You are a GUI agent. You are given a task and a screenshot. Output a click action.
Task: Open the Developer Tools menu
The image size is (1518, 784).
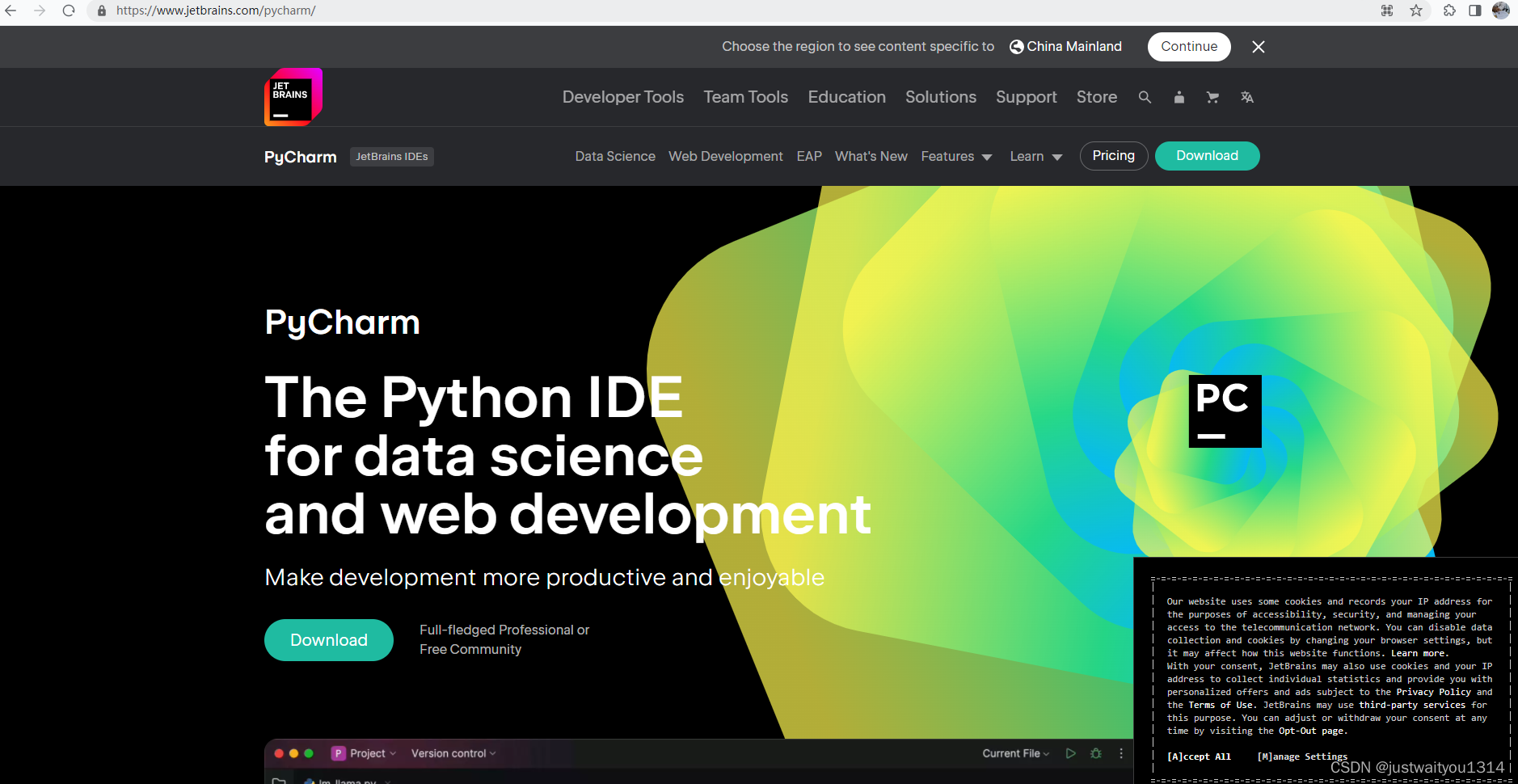click(623, 97)
